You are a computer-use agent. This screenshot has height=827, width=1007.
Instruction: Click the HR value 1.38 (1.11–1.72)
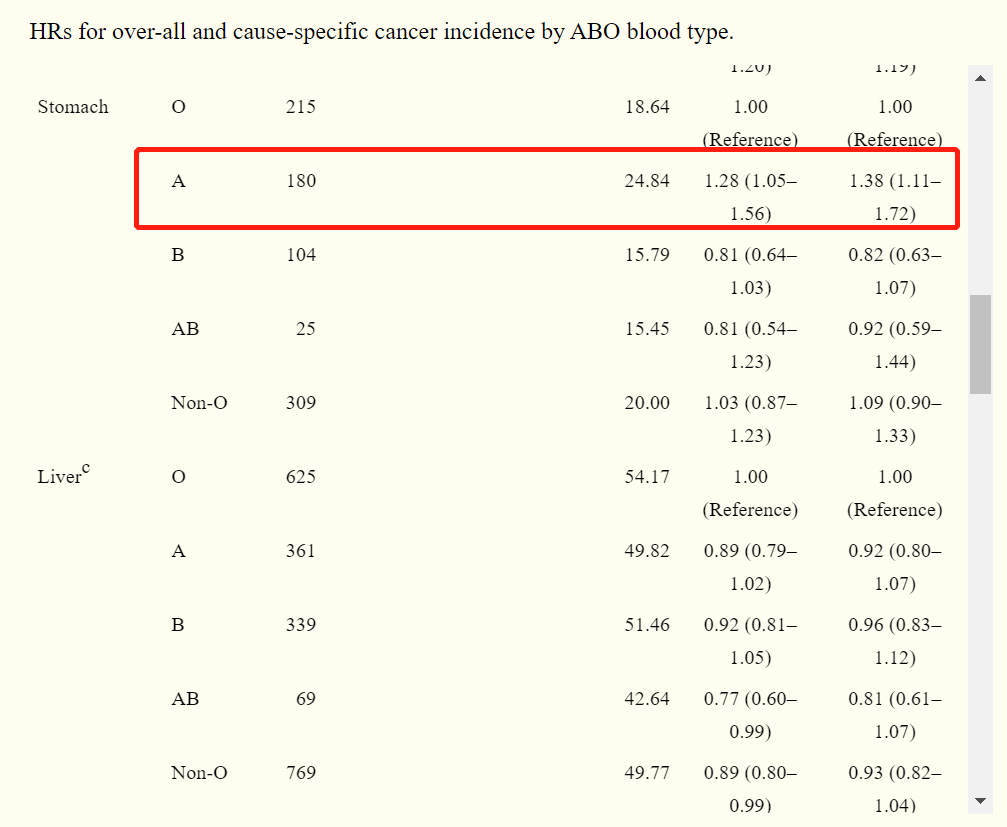click(x=895, y=197)
